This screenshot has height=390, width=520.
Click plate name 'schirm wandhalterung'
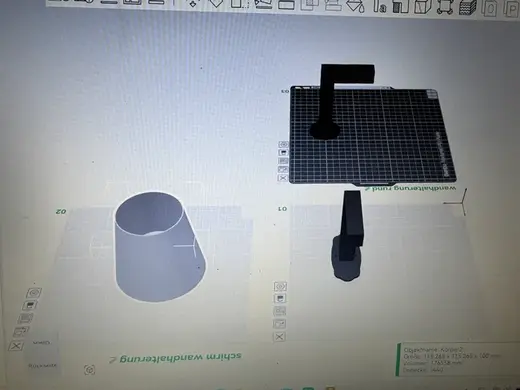(180, 357)
